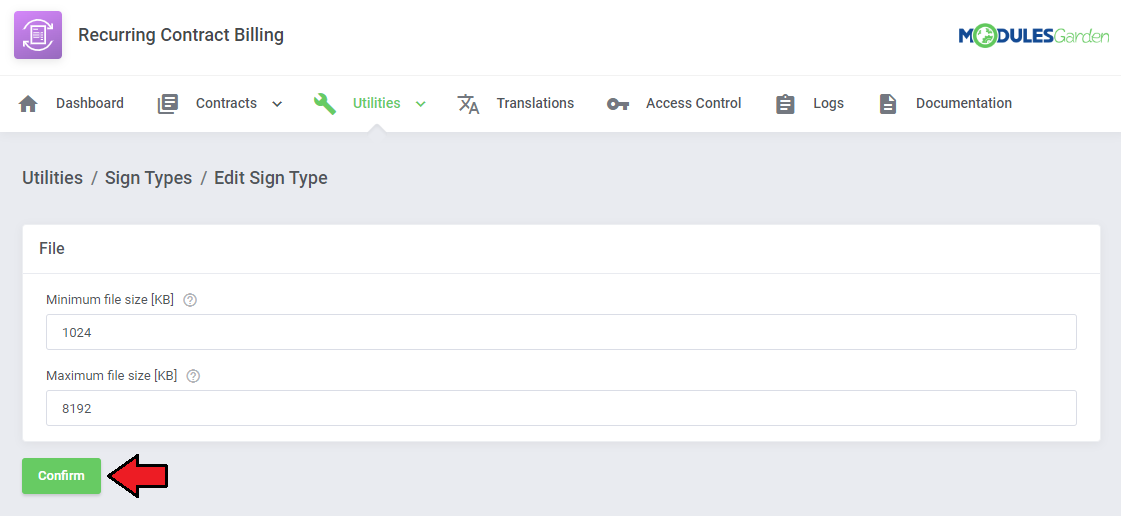The width and height of the screenshot is (1121, 516).
Task: Click the Logs clipboard icon
Action: tap(786, 104)
